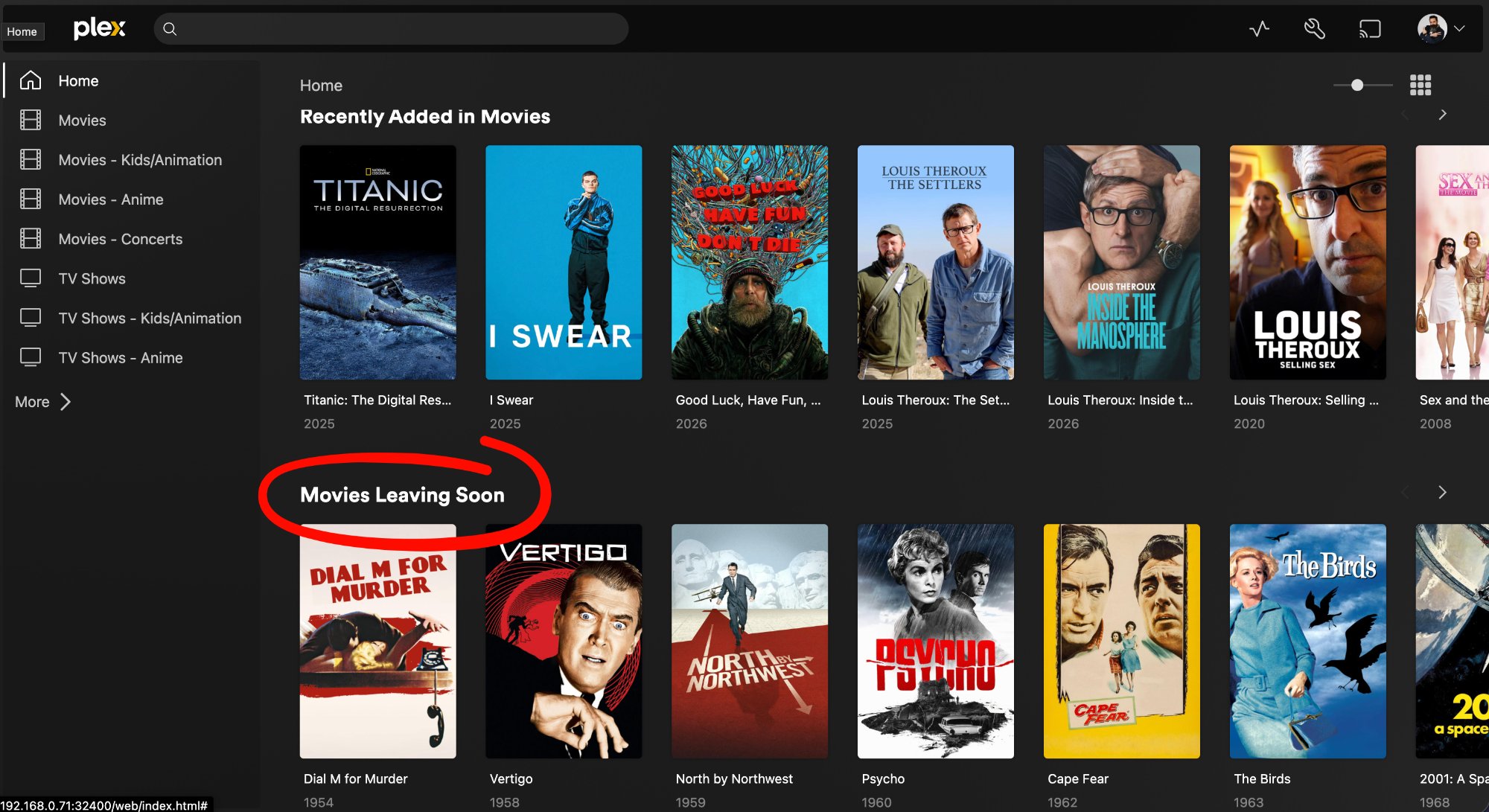
Task: Open the Movies Leaving Soon heading
Action: (x=402, y=494)
